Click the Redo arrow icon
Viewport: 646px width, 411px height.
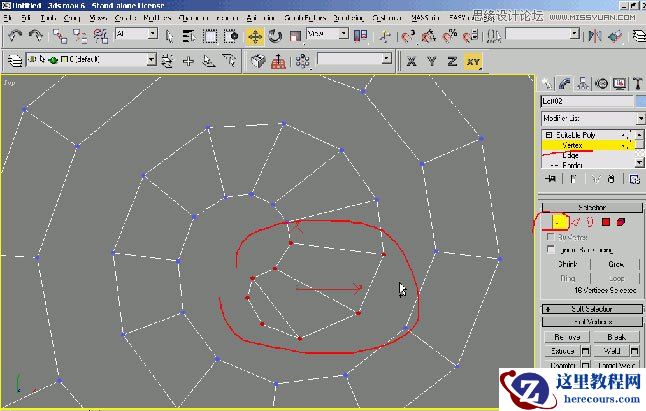pyautogui.click(x=36, y=36)
